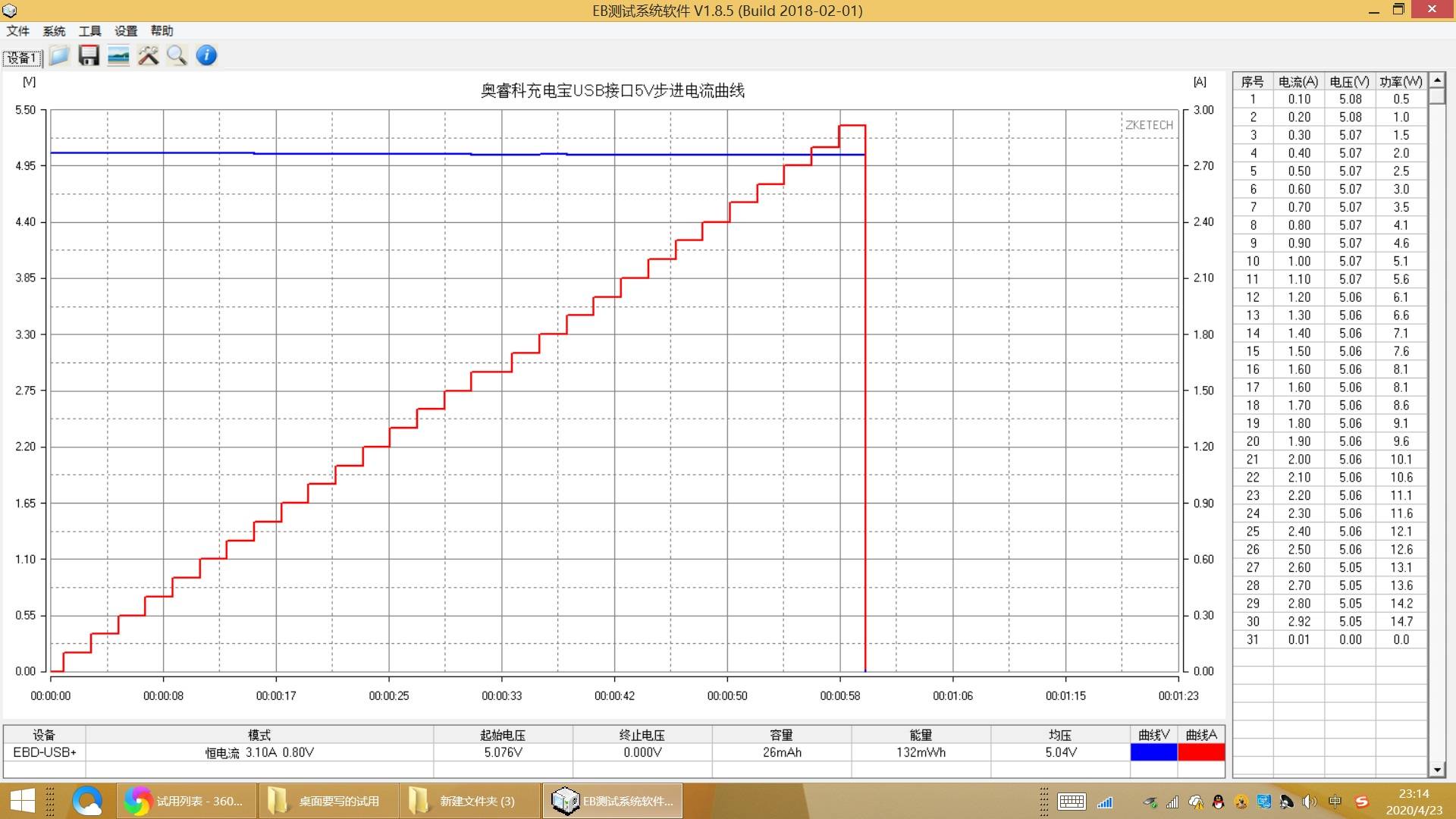The height and width of the screenshot is (819, 1456).
Task: Click the blue 曲线V color swatch
Action: (1153, 752)
